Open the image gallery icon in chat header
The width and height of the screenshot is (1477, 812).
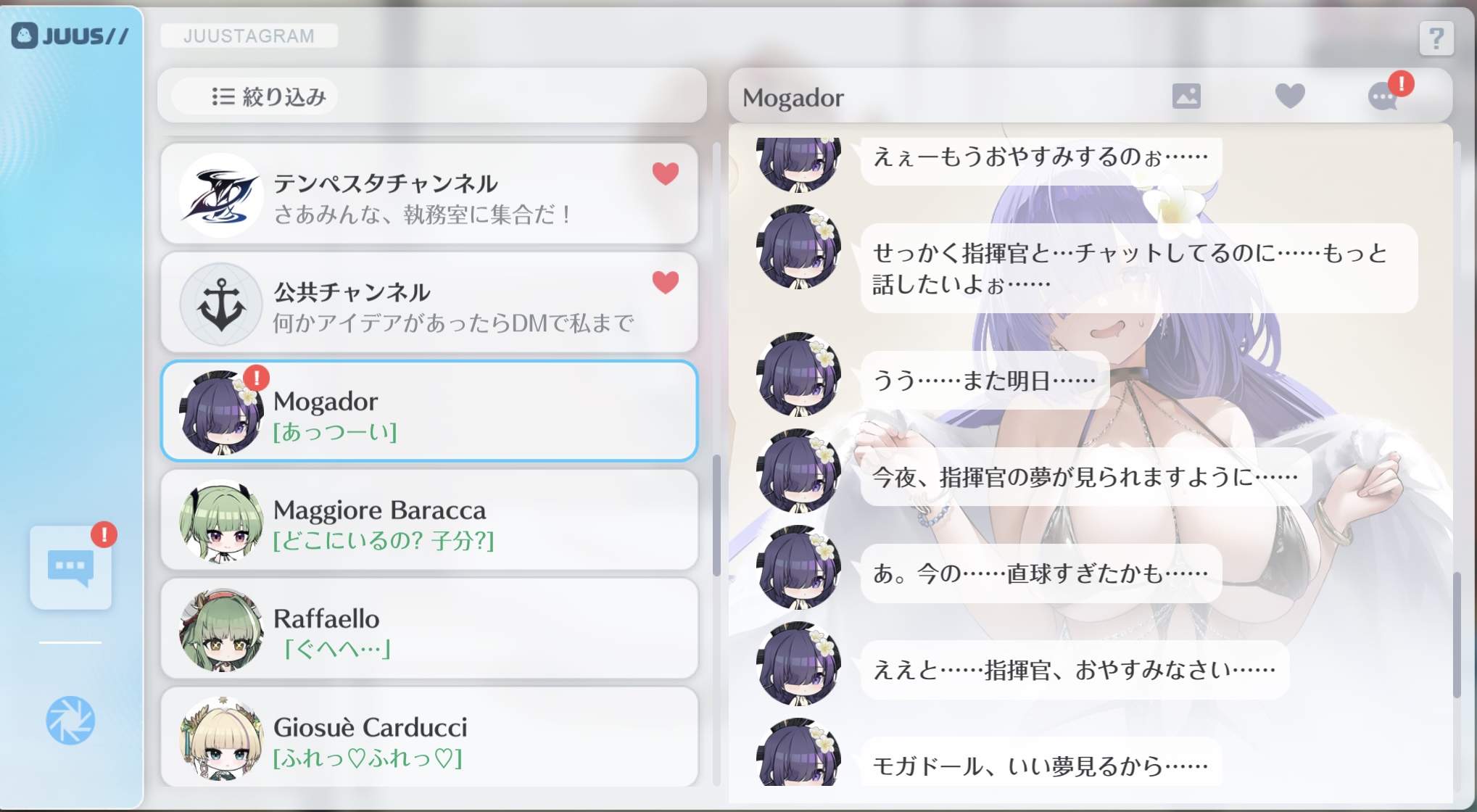click(1186, 96)
